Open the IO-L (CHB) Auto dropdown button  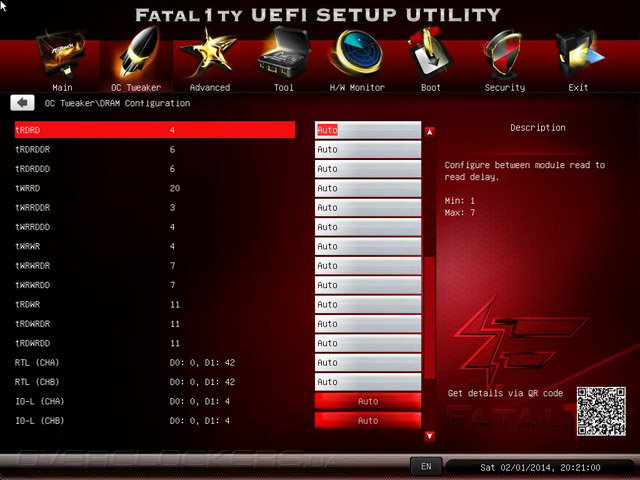pos(368,421)
